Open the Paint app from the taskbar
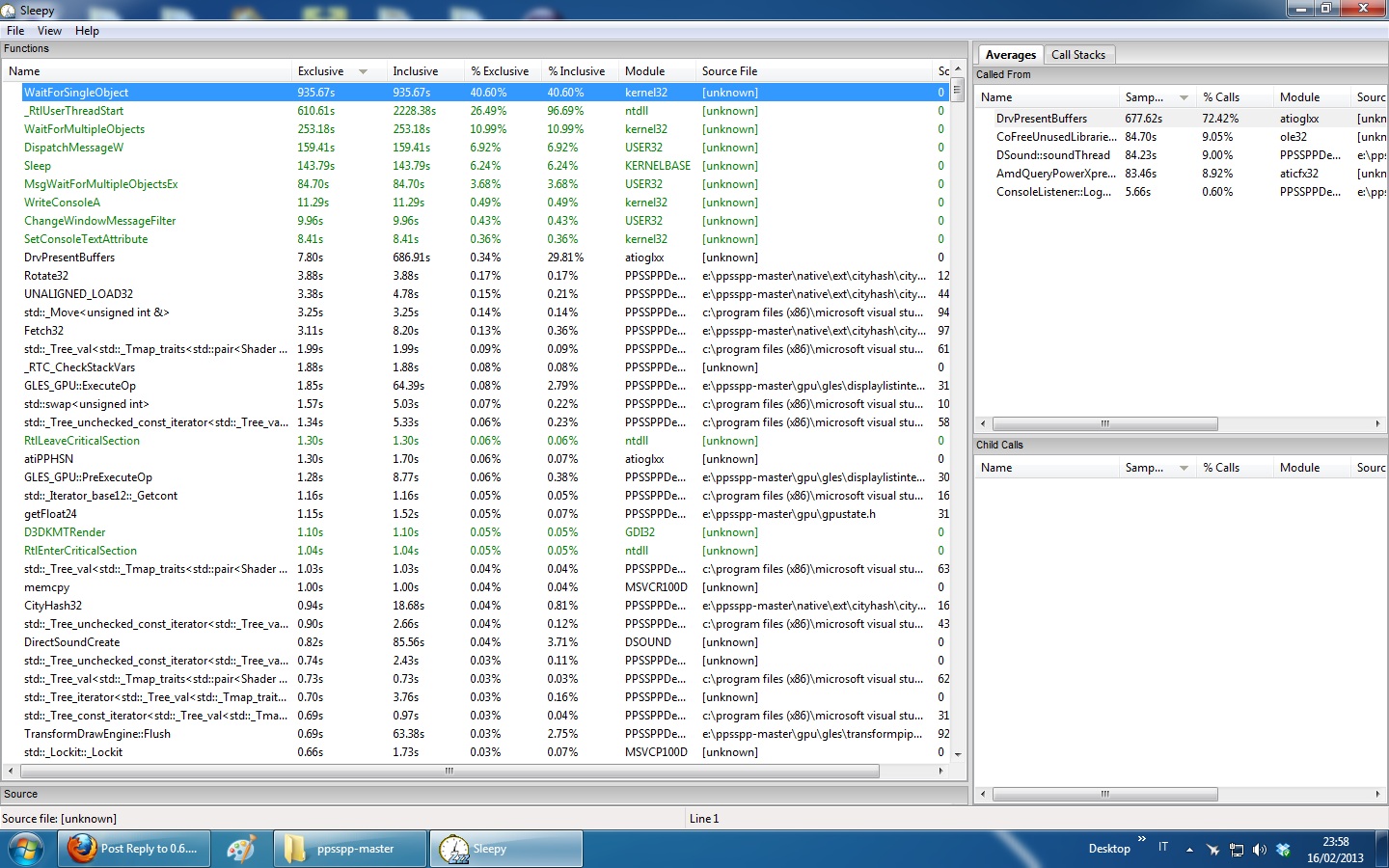 point(240,849)
